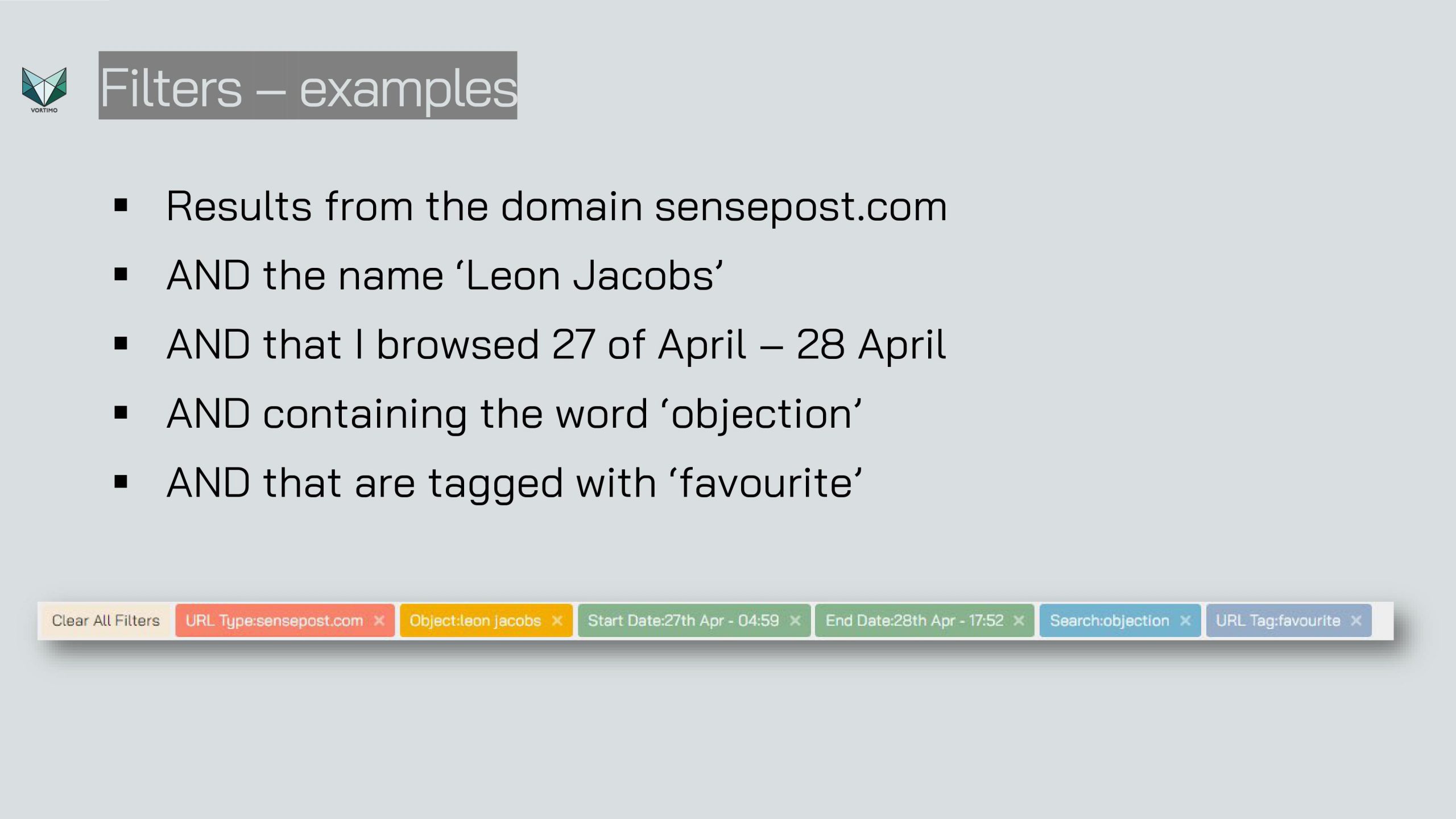Screen dimensions: 1456x819
Task: Click the 'Filters – examples' slide title
Action: (x=308, y=86)
